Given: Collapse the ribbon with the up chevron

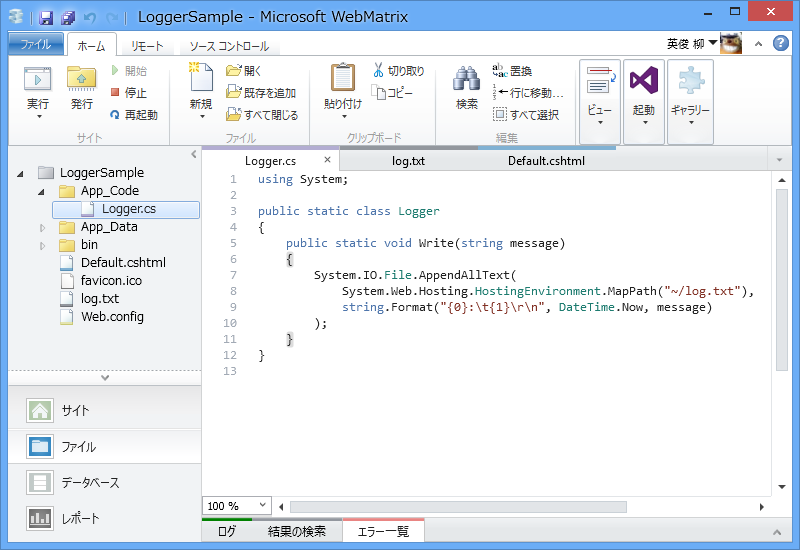Looking at the screenshot, I should [759, 44].
